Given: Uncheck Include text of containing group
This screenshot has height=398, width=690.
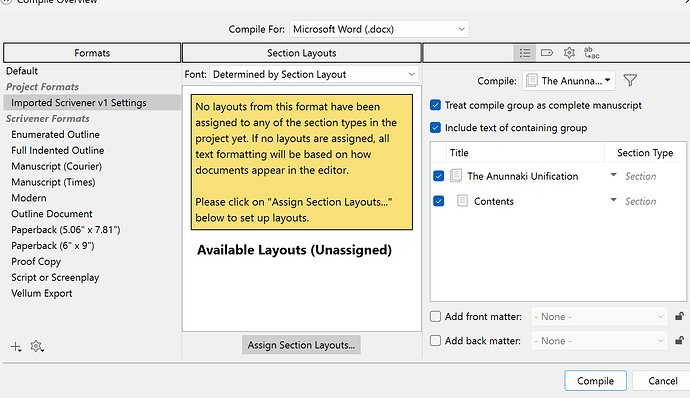Looking at the screenshot, I should (x=435, y=128).
